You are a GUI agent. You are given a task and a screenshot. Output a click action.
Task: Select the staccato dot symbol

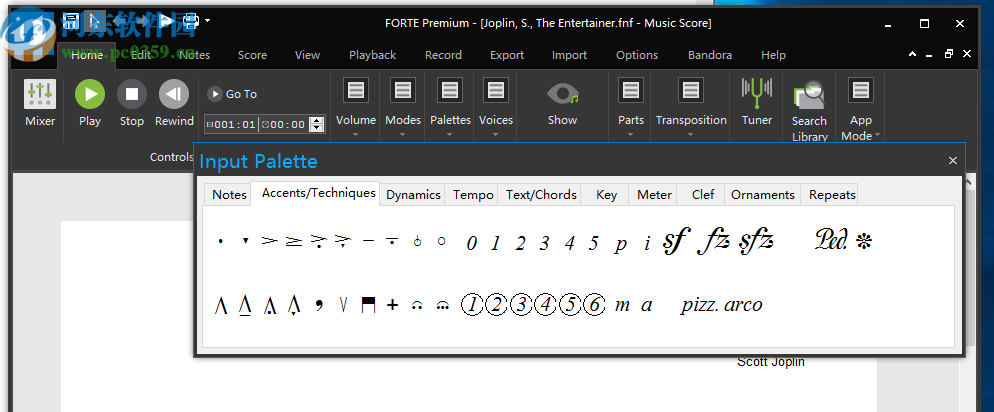click(x=220, y=241)
